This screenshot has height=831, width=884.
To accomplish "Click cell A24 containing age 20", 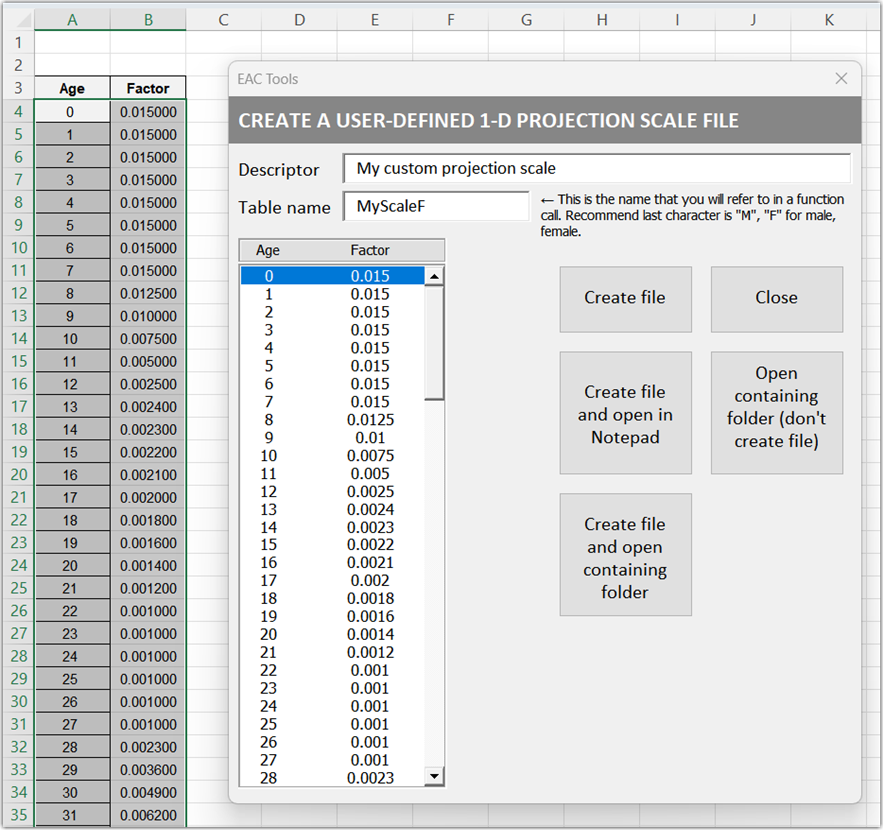I will pos(72,565).
